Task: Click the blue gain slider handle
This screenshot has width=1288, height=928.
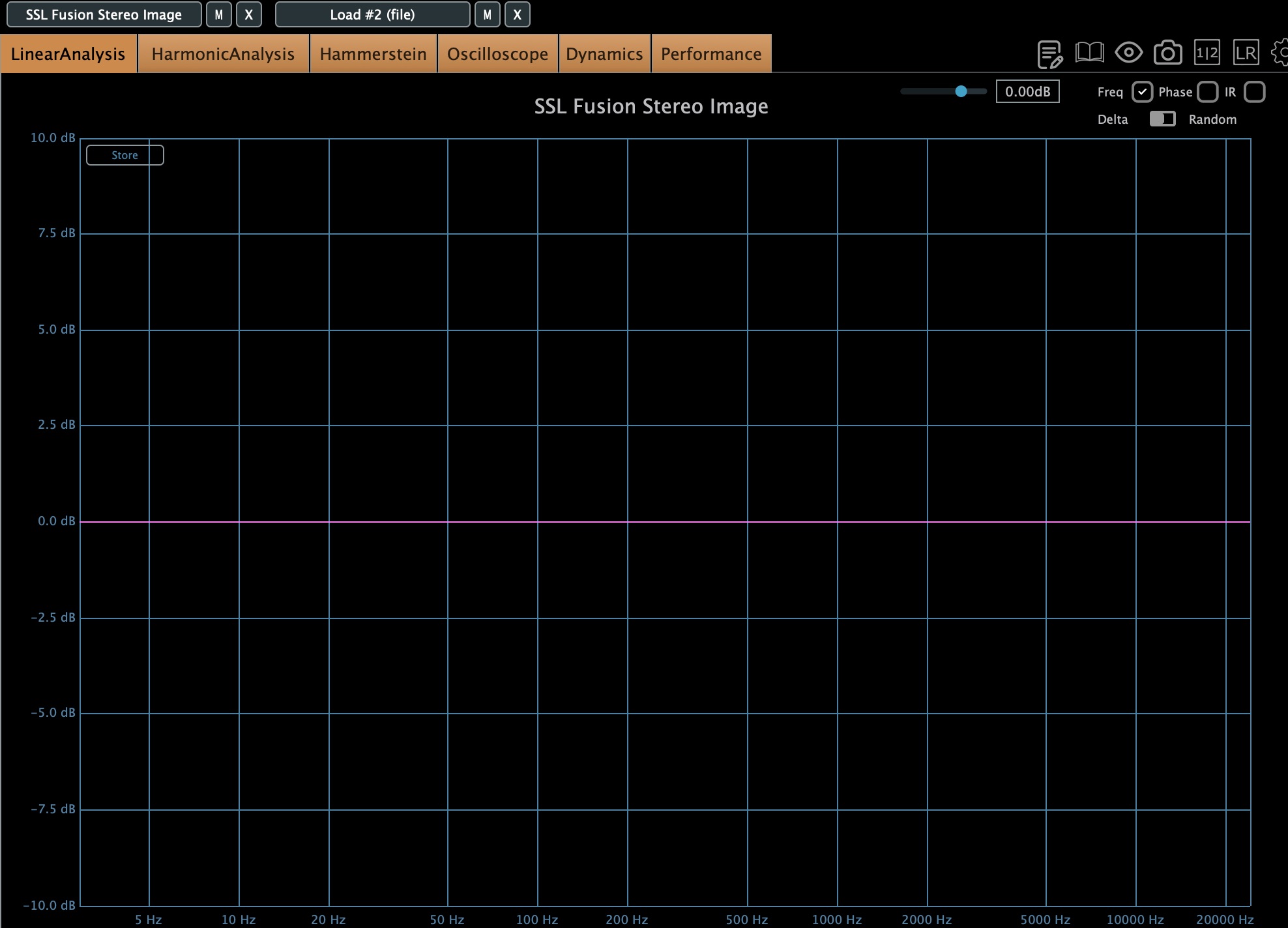Action: tap(961, 92)
